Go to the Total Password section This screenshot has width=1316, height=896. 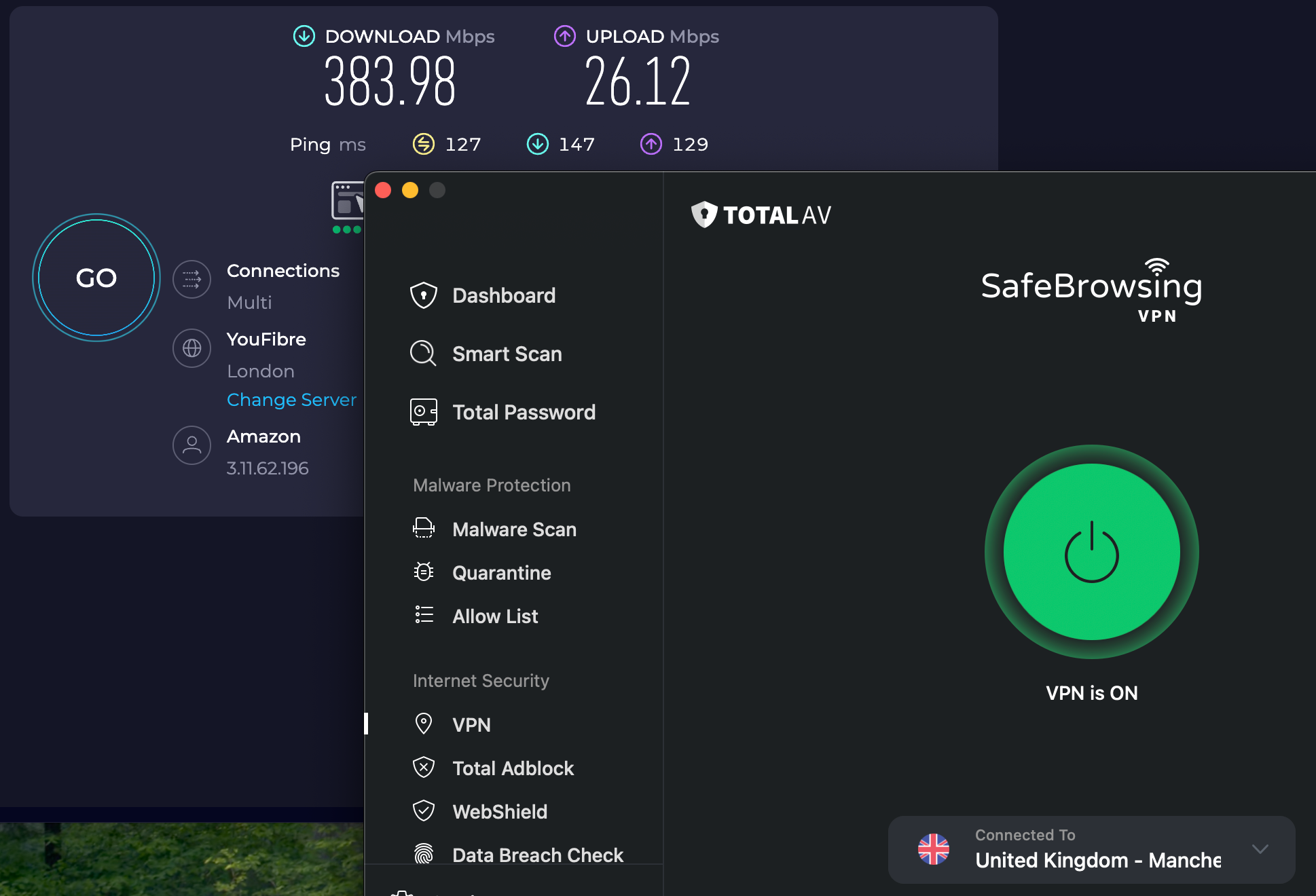(x=524, y=412)
